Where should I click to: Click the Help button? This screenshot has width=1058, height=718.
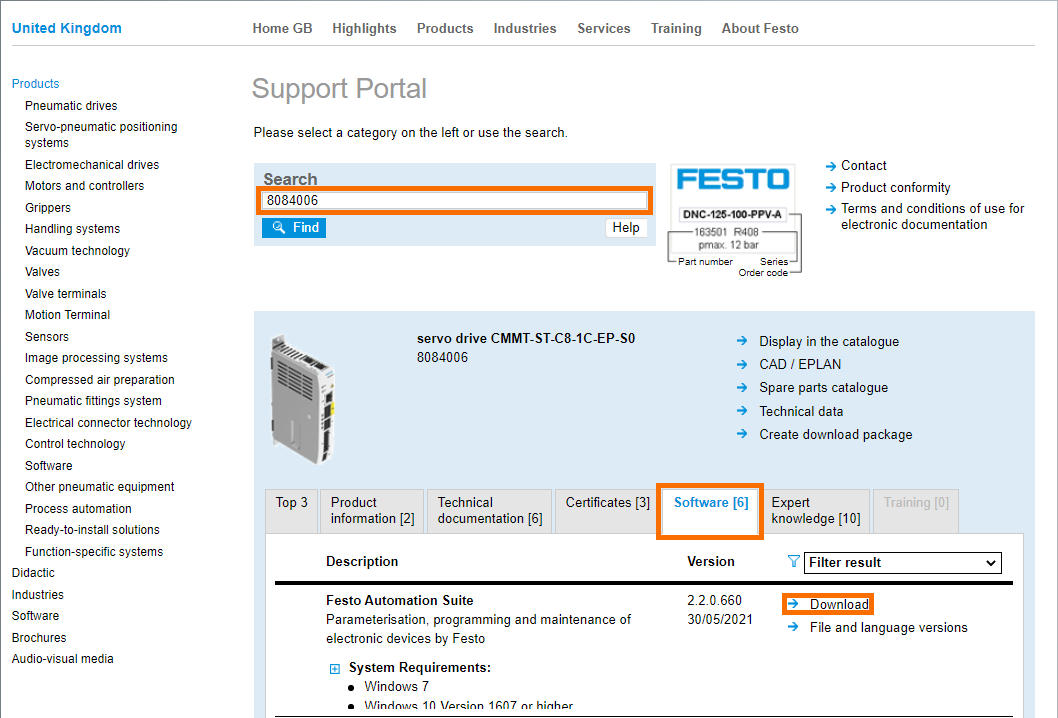tap(626, 227)
